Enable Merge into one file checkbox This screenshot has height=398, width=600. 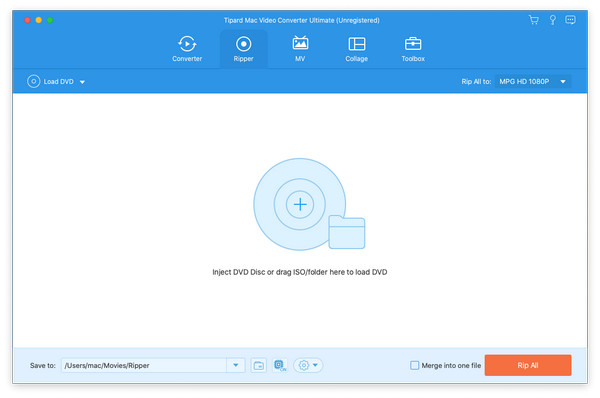pyautogui.click(x=414, y=365)
